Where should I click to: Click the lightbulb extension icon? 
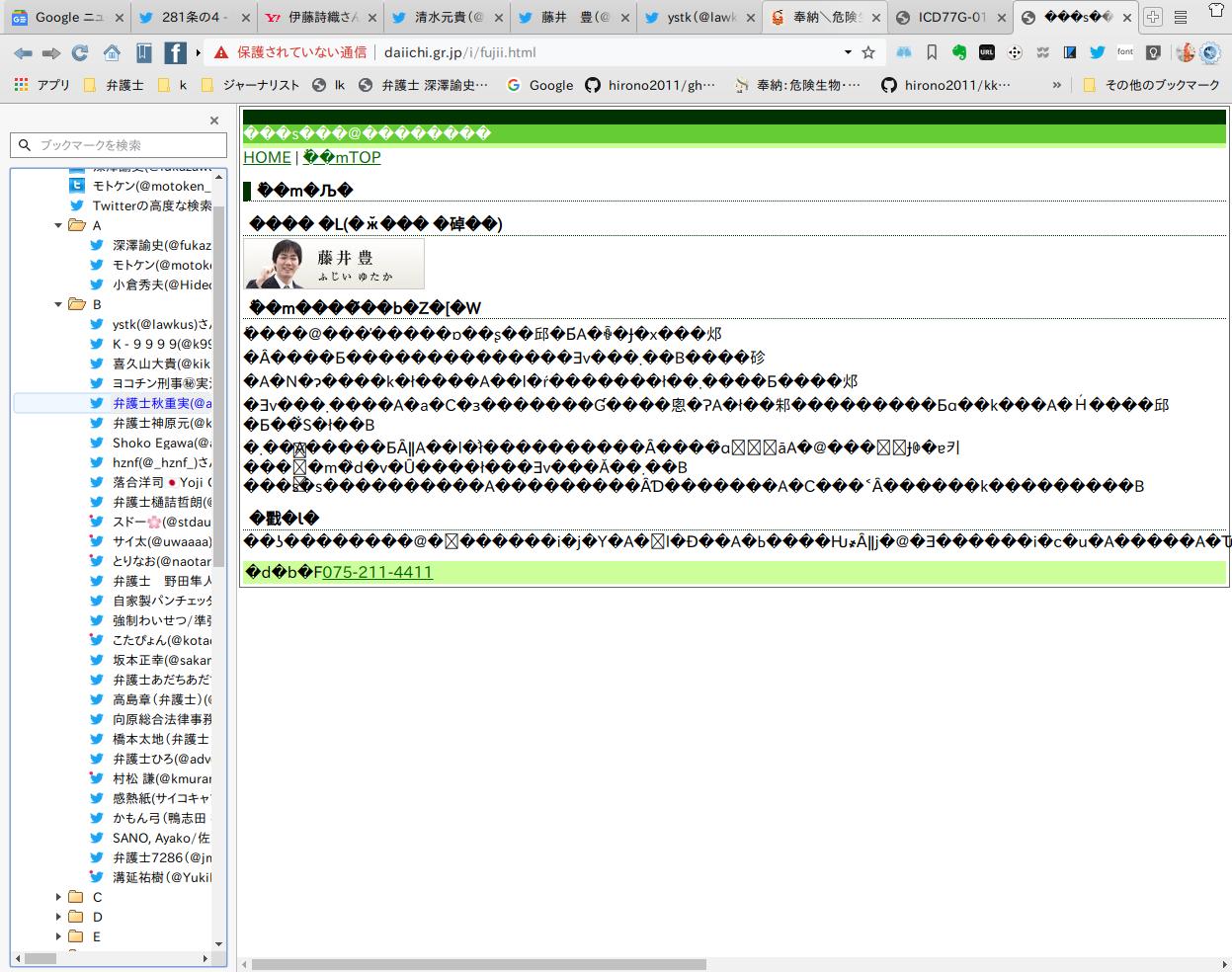1153,52
